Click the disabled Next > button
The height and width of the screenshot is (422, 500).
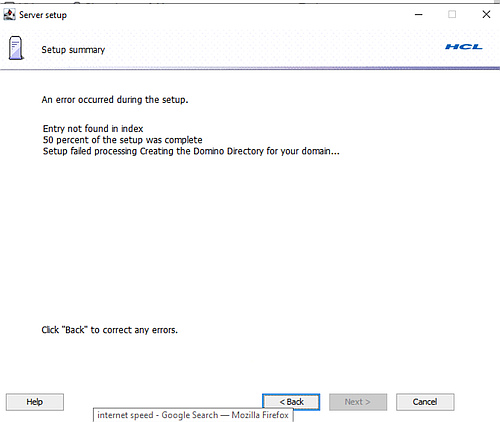click(358, 402)
